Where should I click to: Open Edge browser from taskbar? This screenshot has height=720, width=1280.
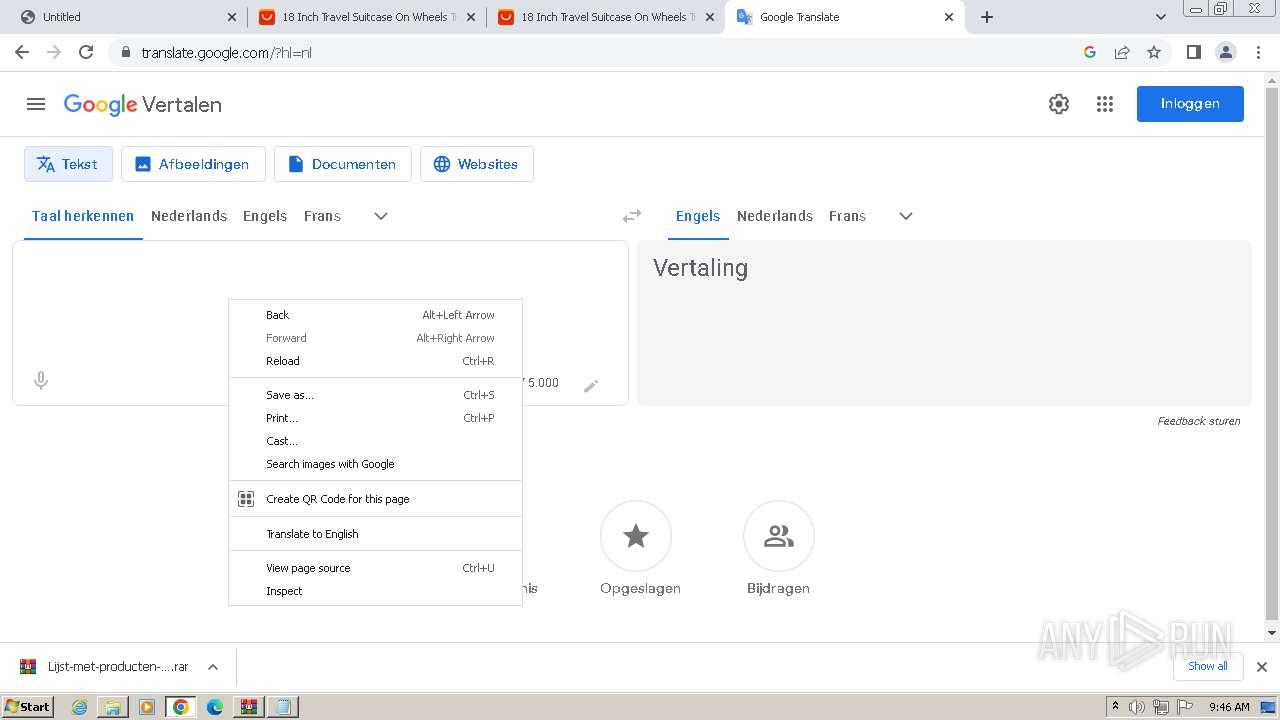[215, 707]
